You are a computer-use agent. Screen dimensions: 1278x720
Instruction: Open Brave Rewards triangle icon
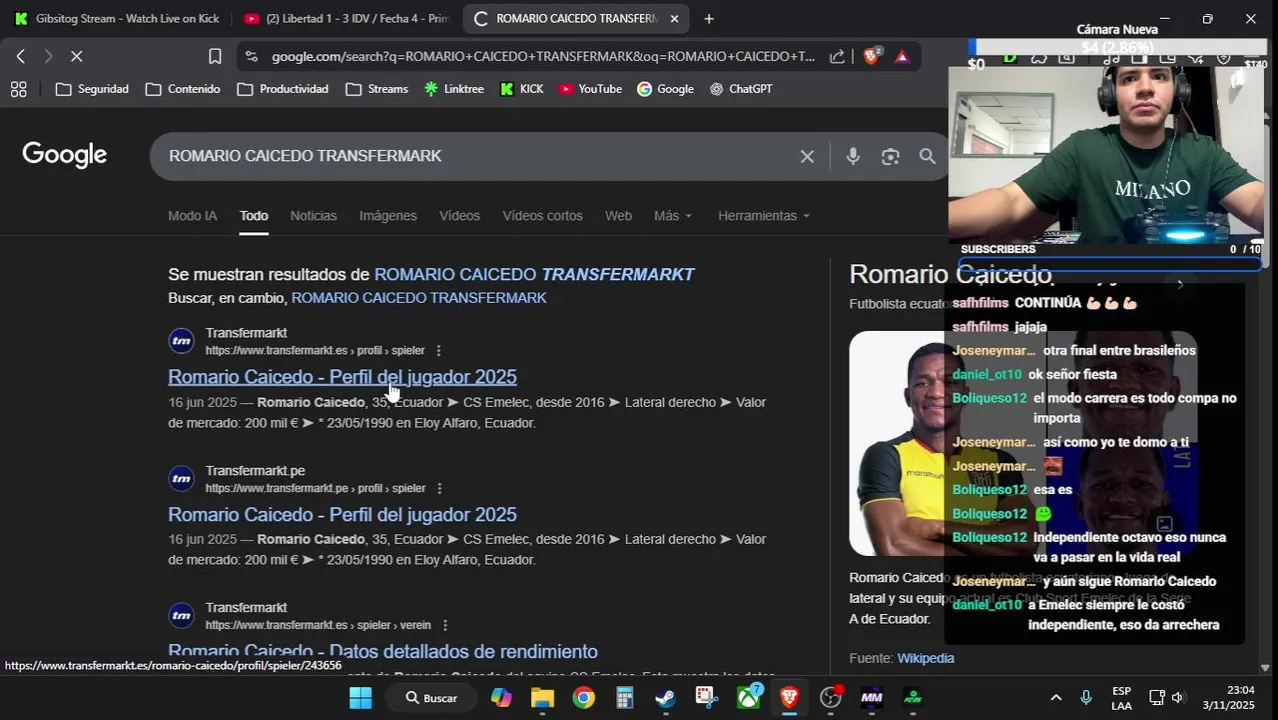pos(902,57)
